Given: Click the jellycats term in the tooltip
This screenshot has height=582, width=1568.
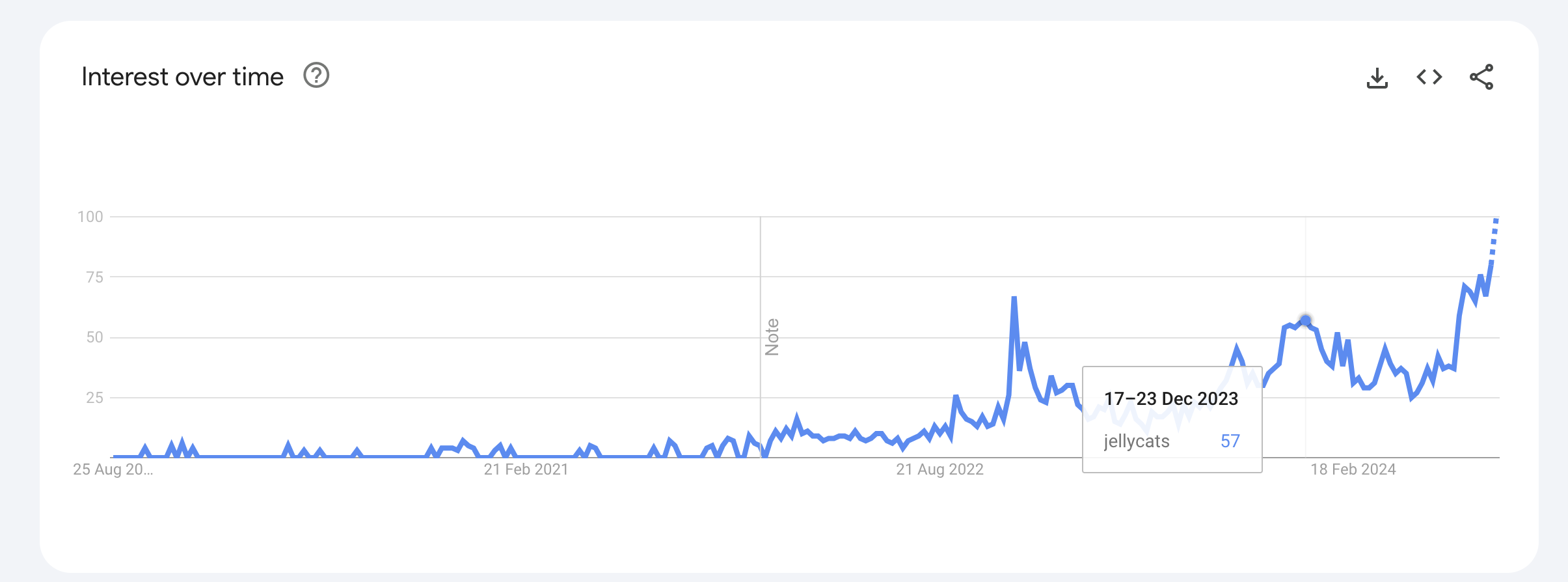Looking at the screenshot, I should point(1137,441).
